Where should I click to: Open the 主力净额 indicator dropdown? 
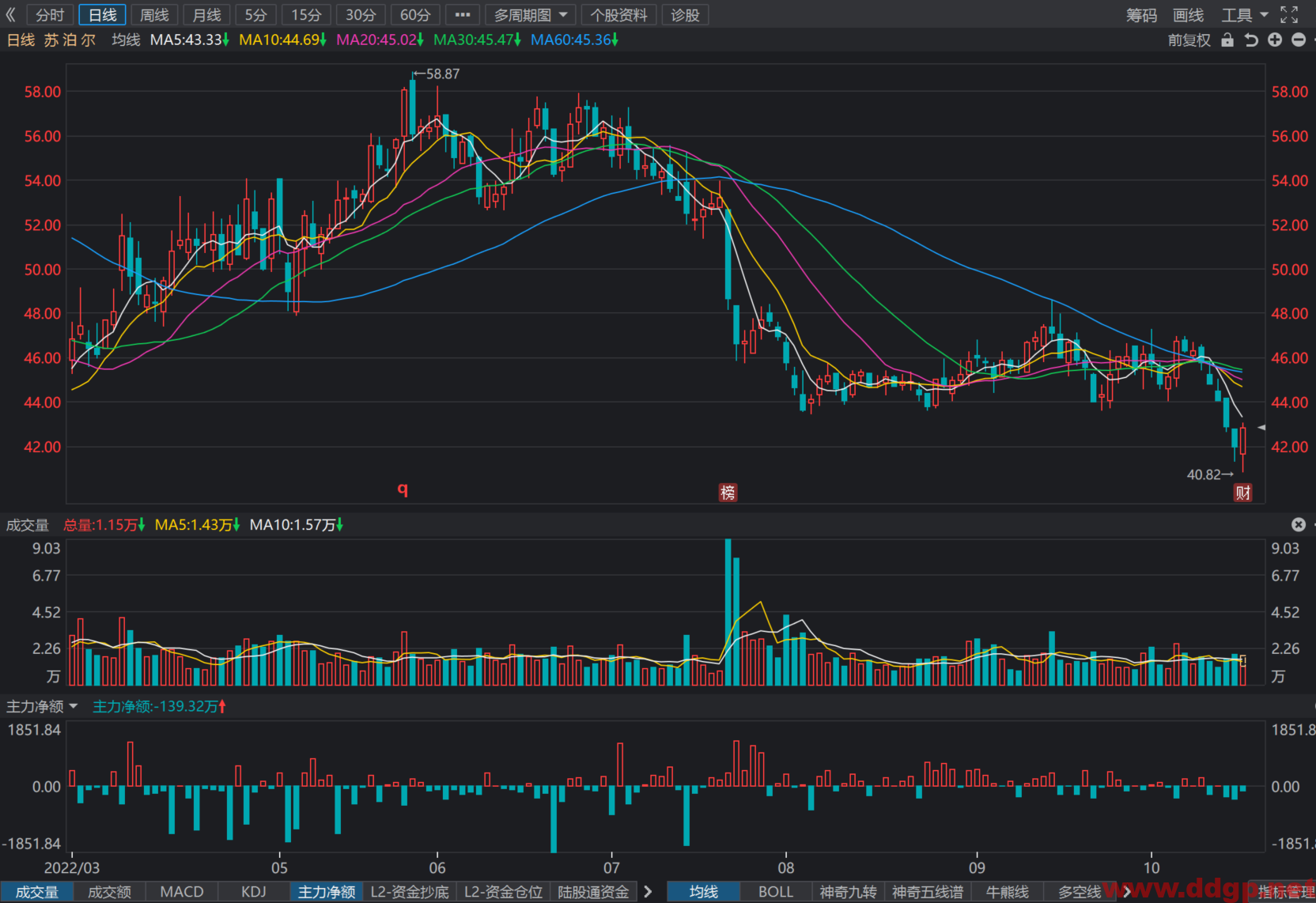[42, 706]
